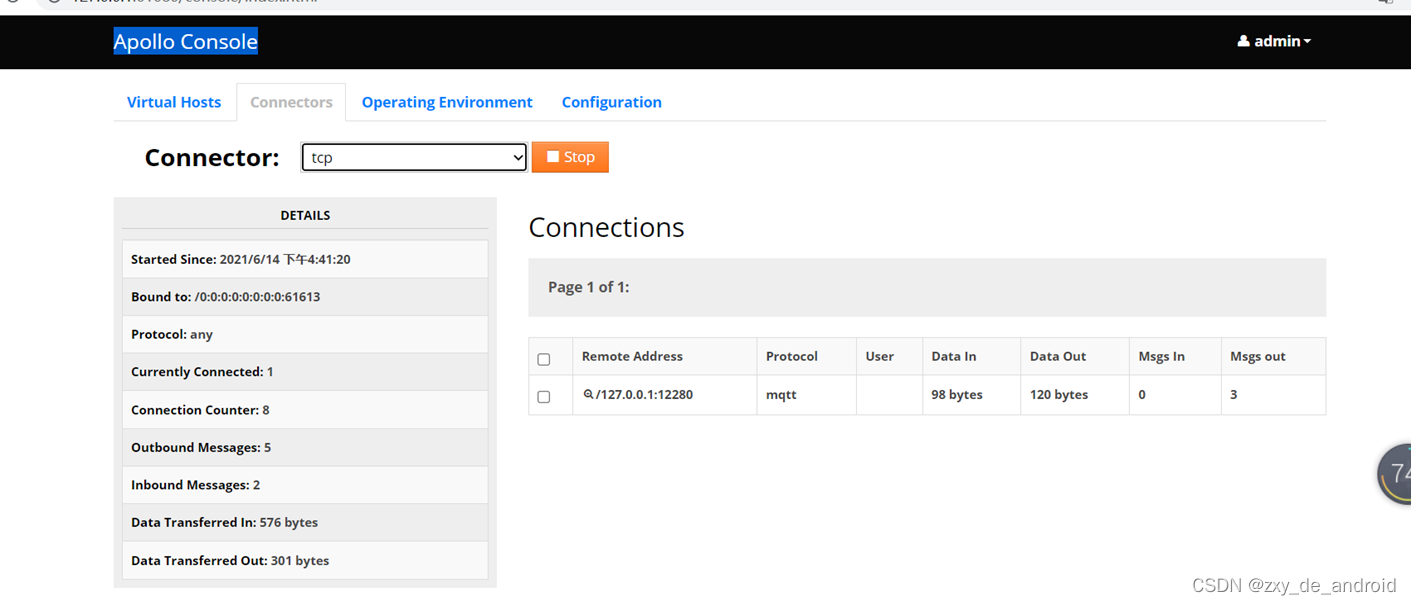Switch to the Virtual Hosts tab

174,102
